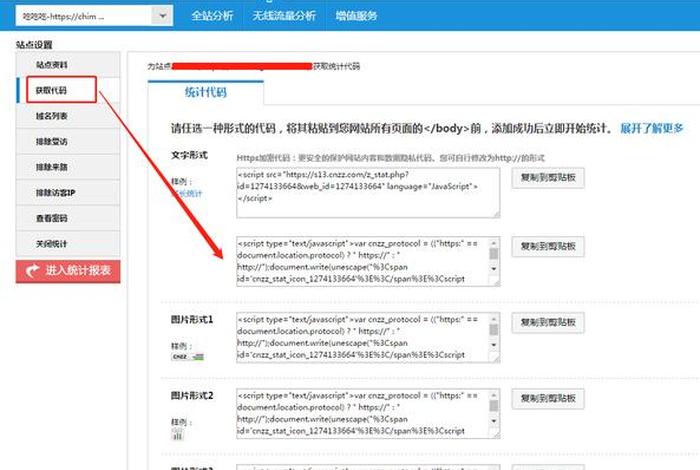Copy the second 文字形式 code to clipboard
This screenshot has height=470, width=700.
tap(548, 246)
